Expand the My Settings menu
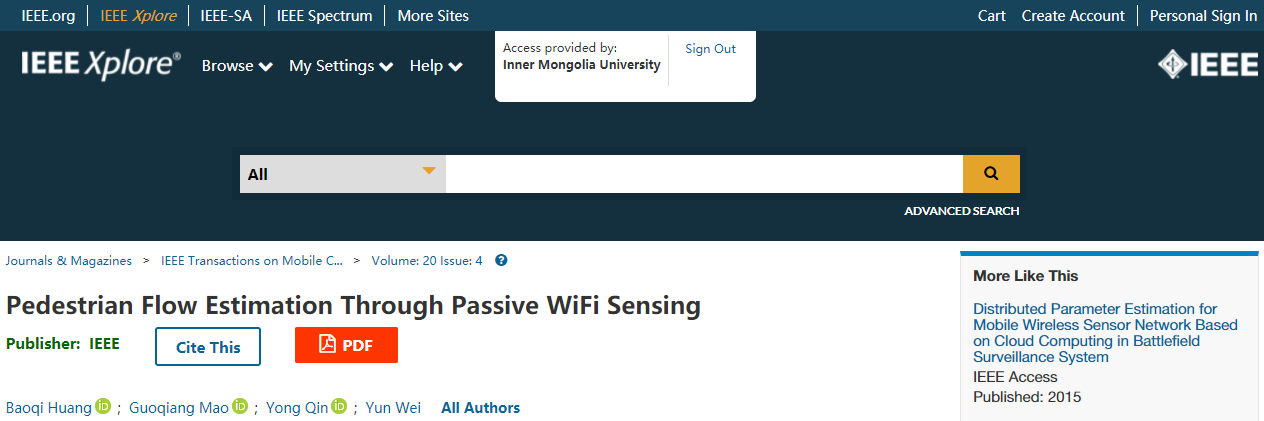The image size is (1264, 421). click(341, 66)
